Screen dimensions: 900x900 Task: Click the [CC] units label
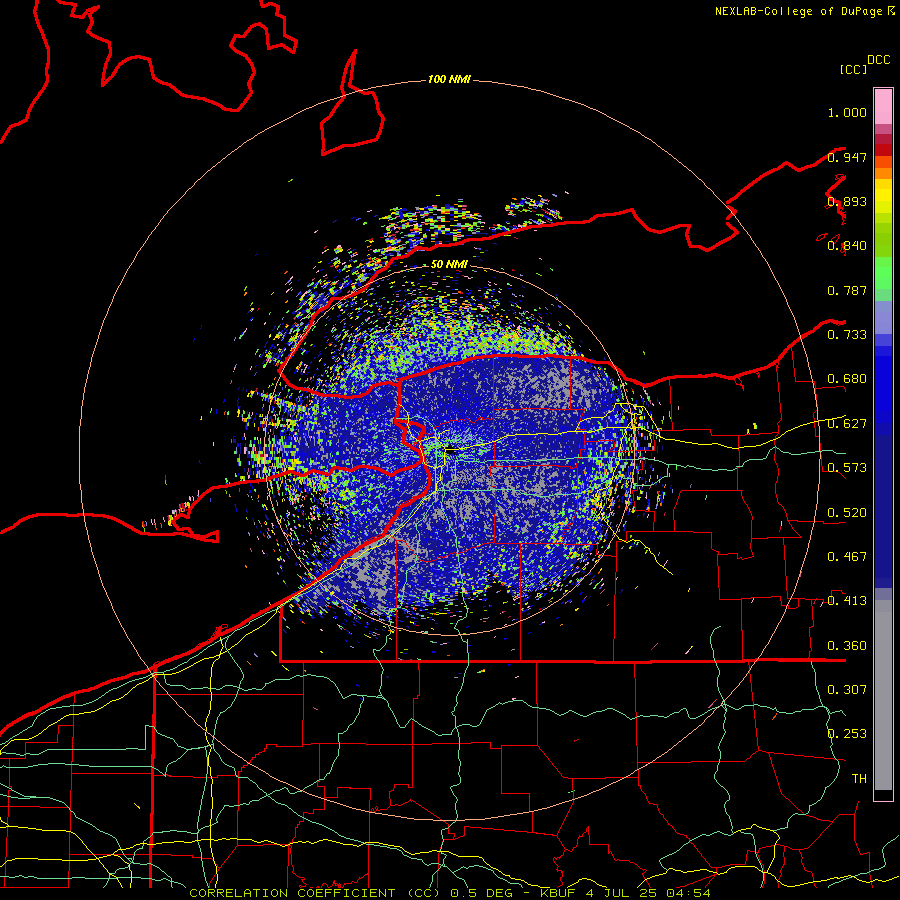point(854,69)
